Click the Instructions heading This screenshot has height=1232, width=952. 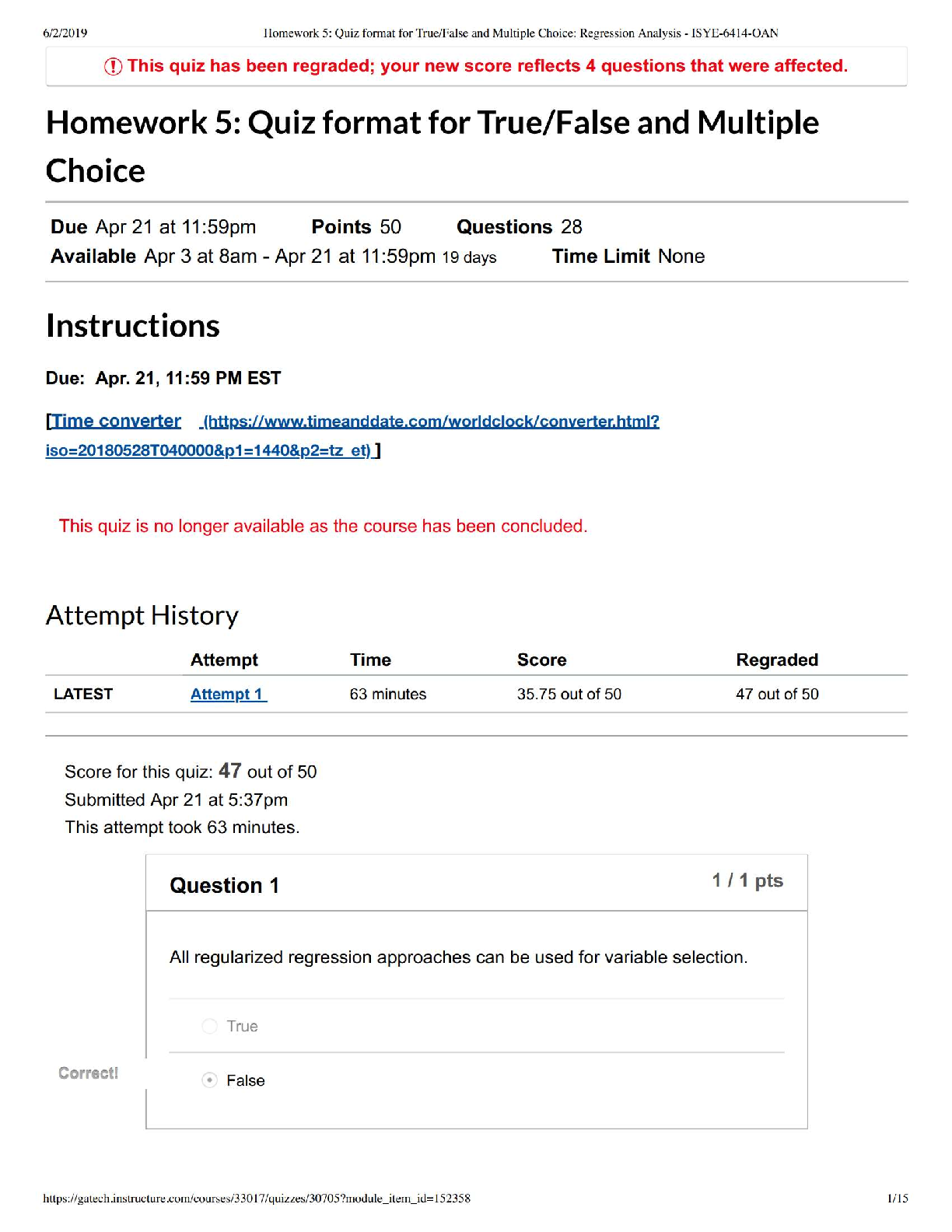coord(133,326)
